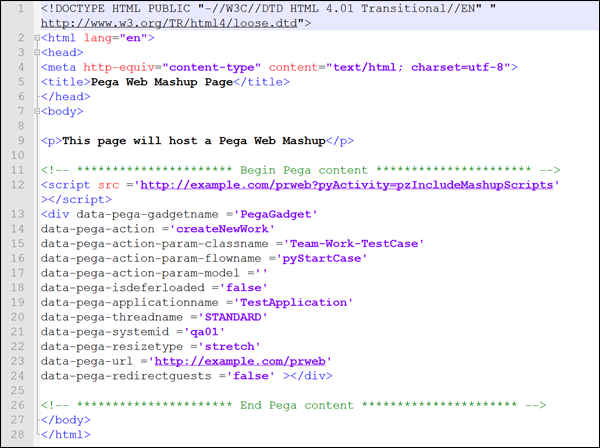Screen dimensions: 600x448
Task: Collapse the html tag fold marker
Action: tap(37, 38)
